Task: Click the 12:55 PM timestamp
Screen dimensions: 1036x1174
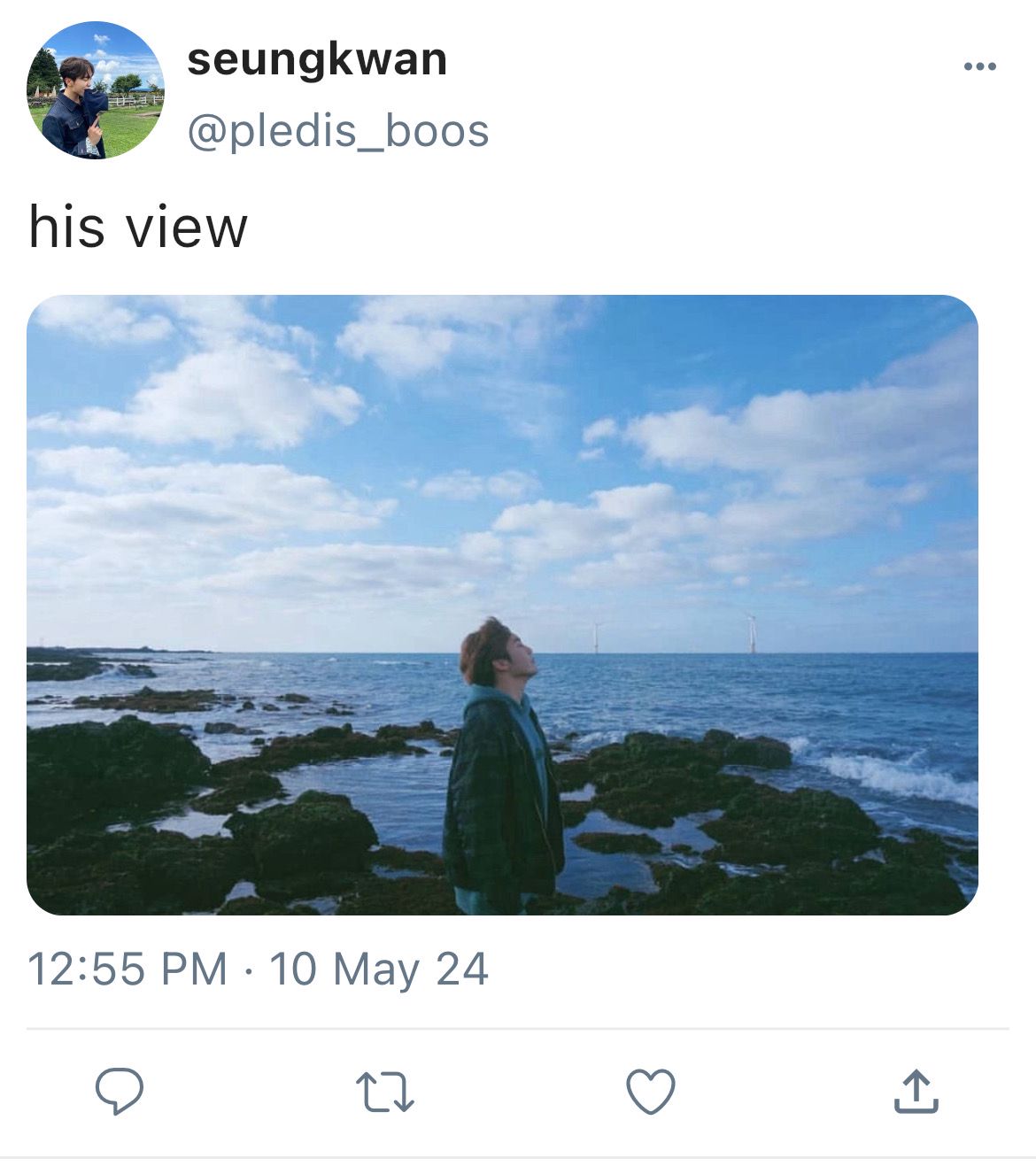Action: (128, 969)
